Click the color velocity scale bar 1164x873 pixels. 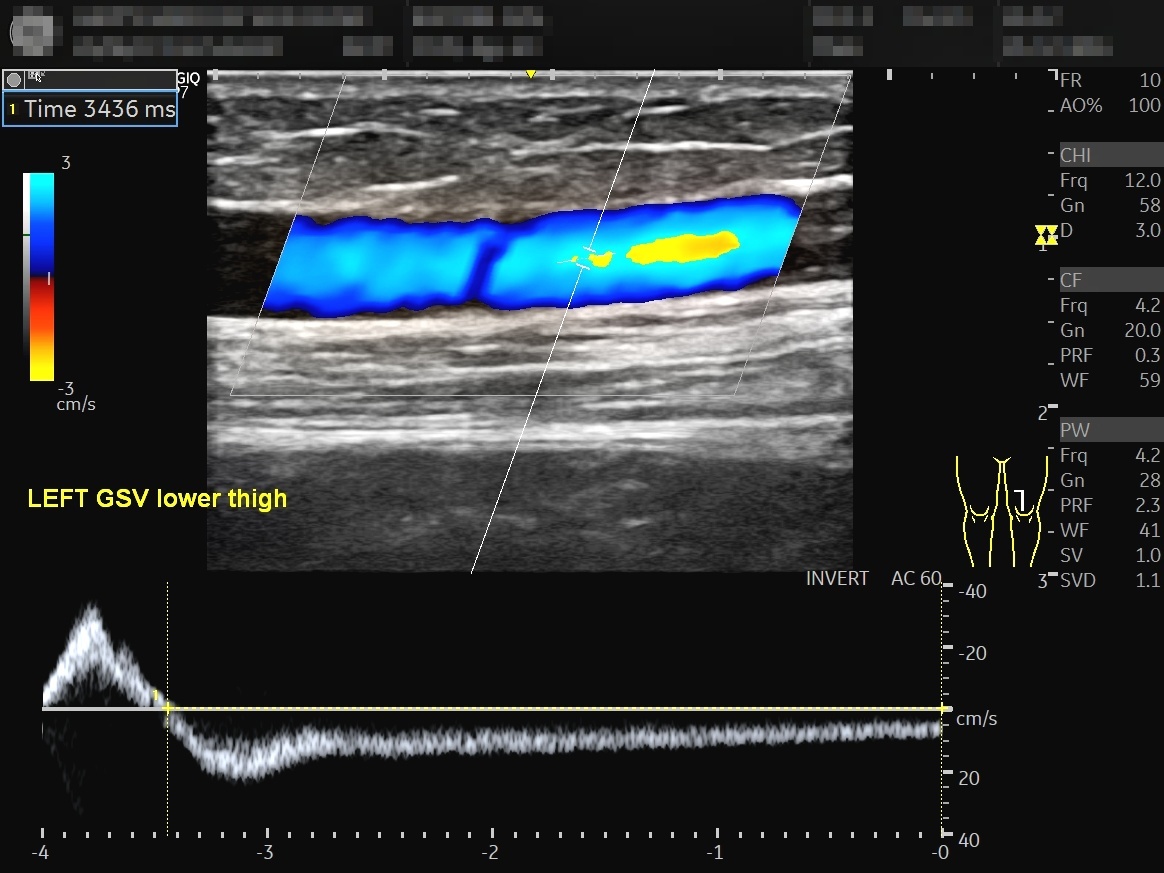coord(39,277)
